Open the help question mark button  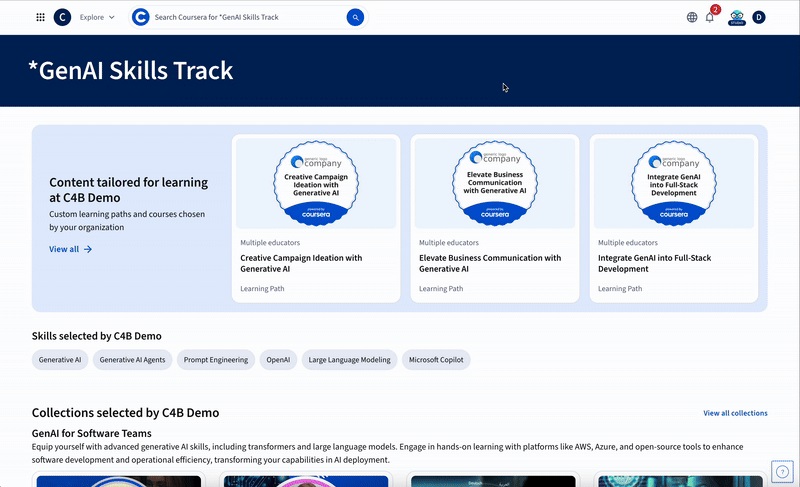pos(782,472)
